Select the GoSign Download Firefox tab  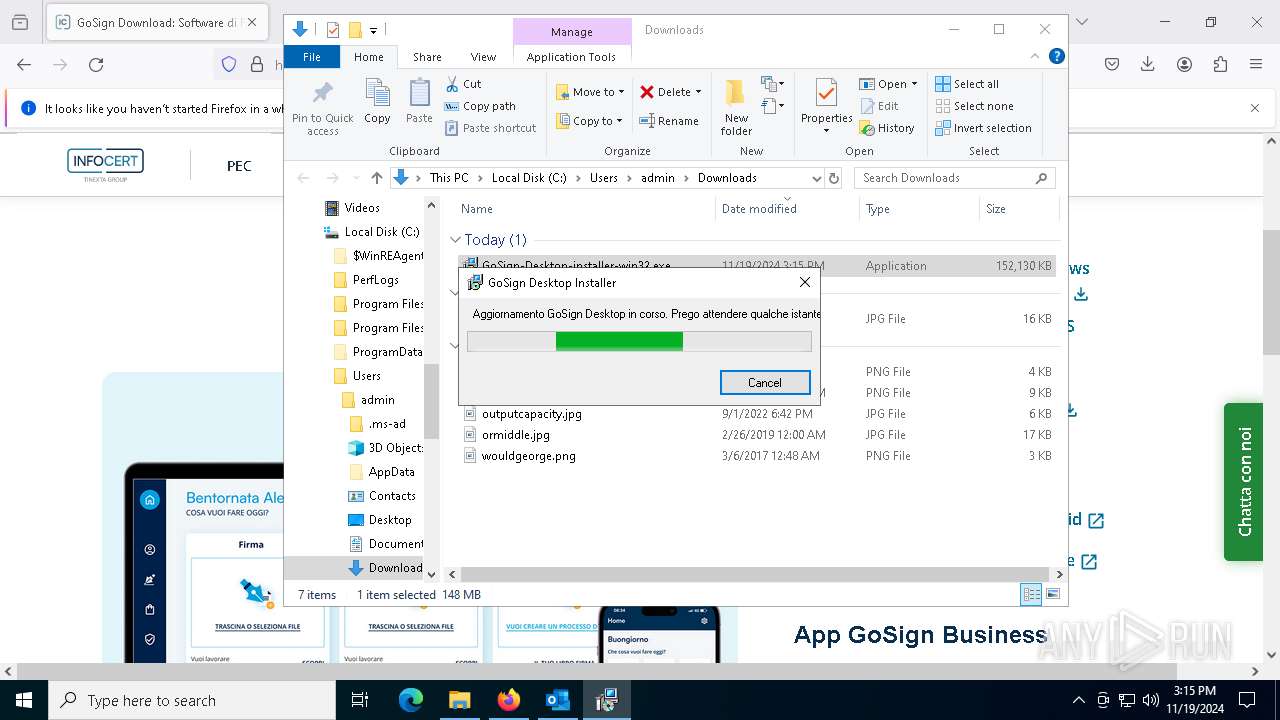pyautogui.click(x=157, y=22)
